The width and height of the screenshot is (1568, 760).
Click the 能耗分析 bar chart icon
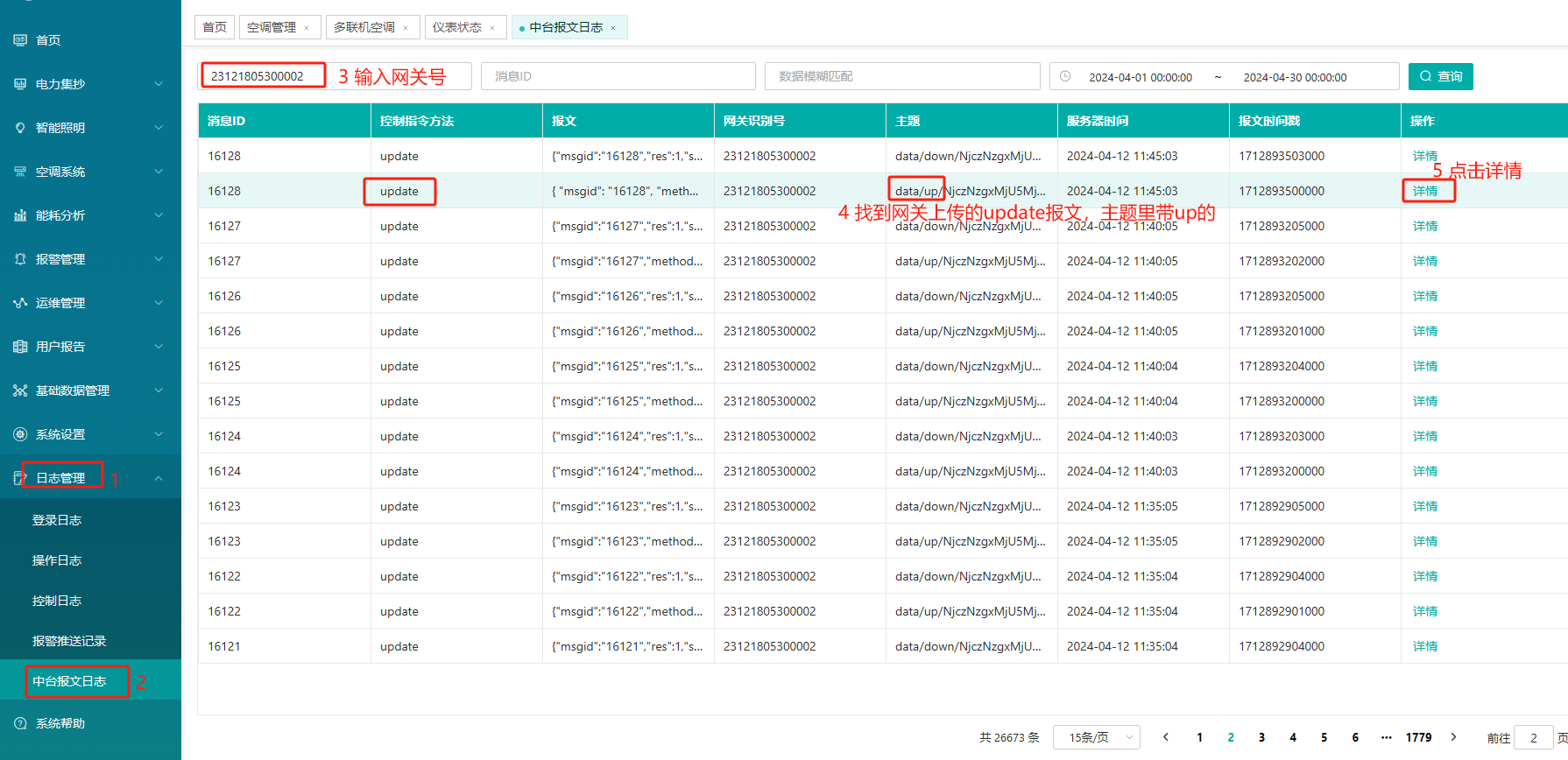point(20,215)
